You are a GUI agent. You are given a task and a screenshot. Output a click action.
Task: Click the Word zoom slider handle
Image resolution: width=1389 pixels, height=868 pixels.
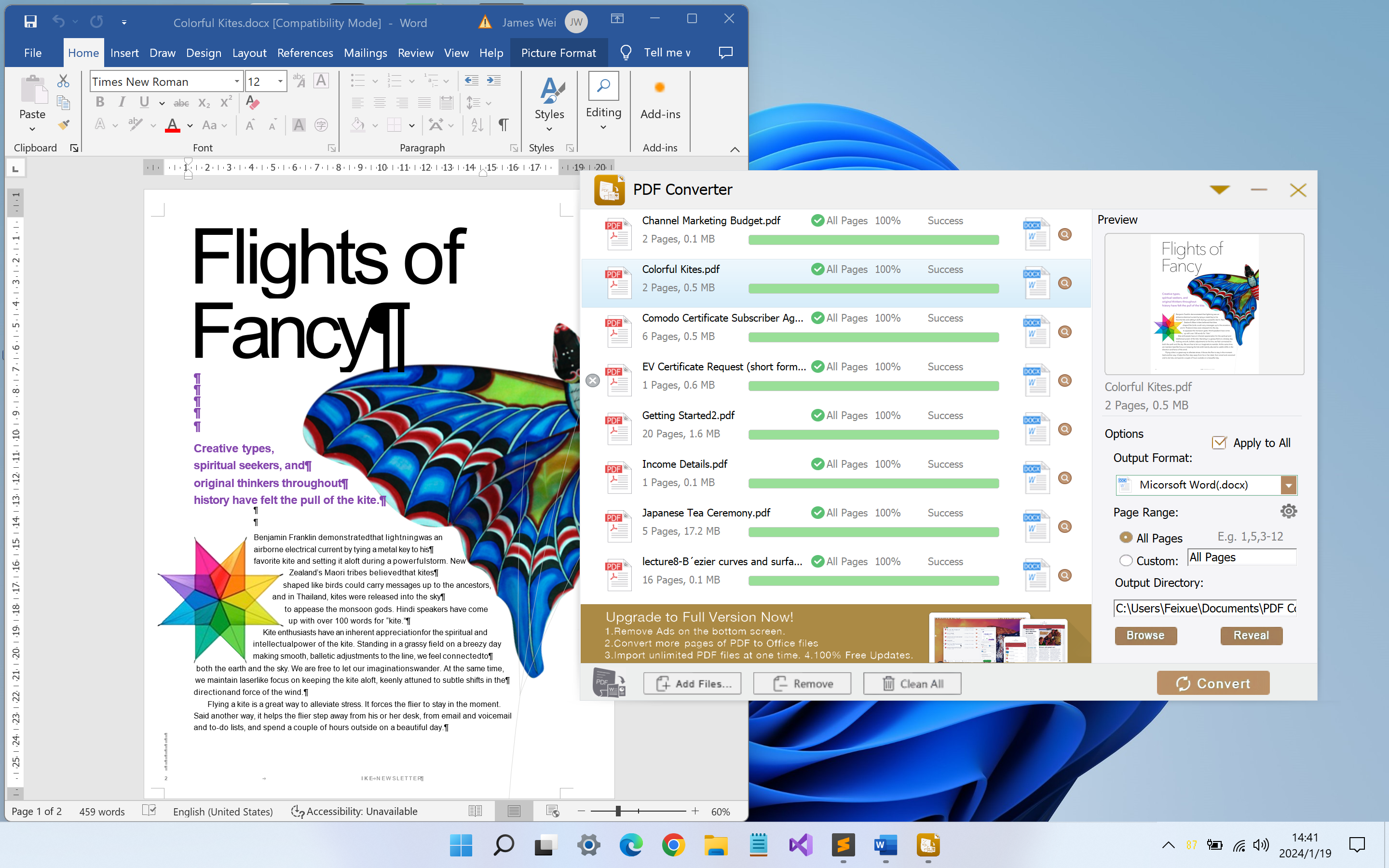click(x=618, y=811)
